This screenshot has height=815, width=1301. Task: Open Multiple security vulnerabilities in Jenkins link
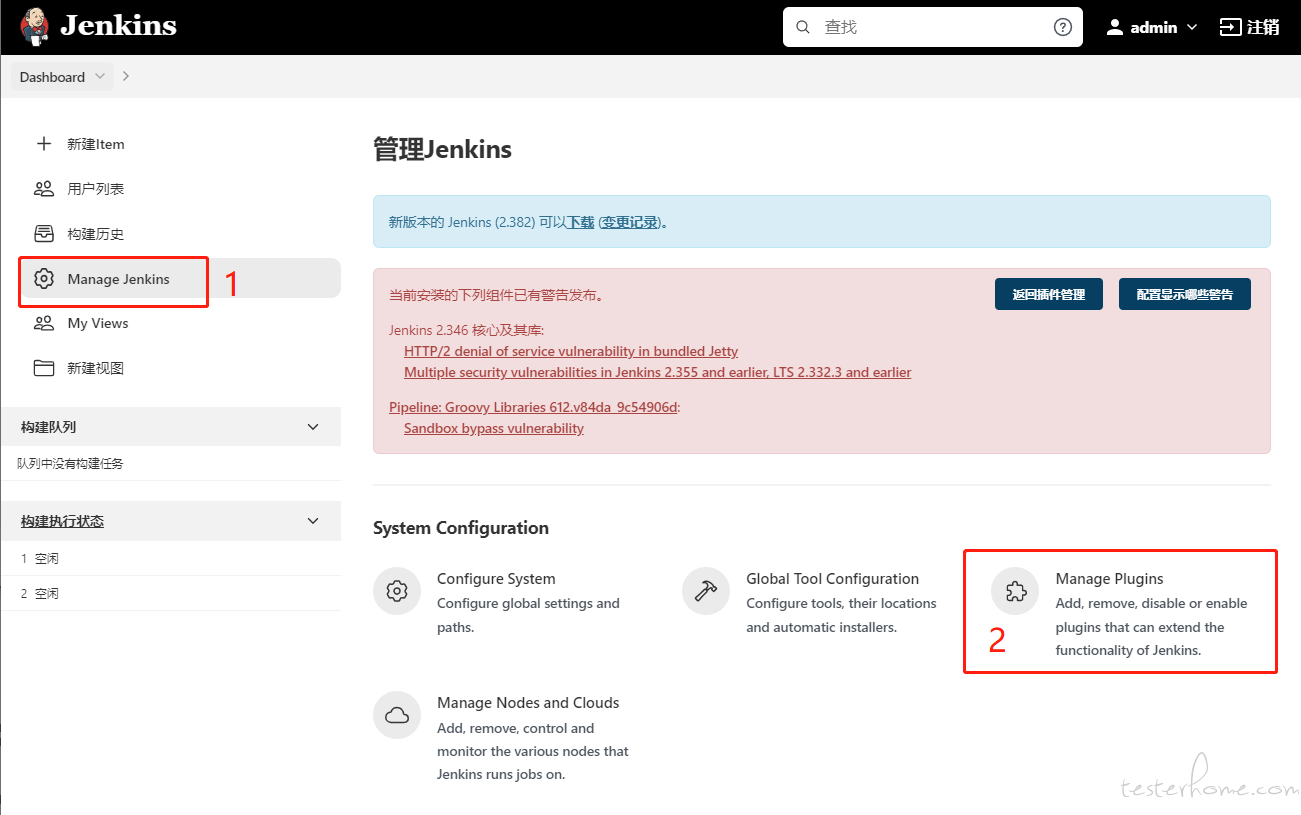[658, 372]
